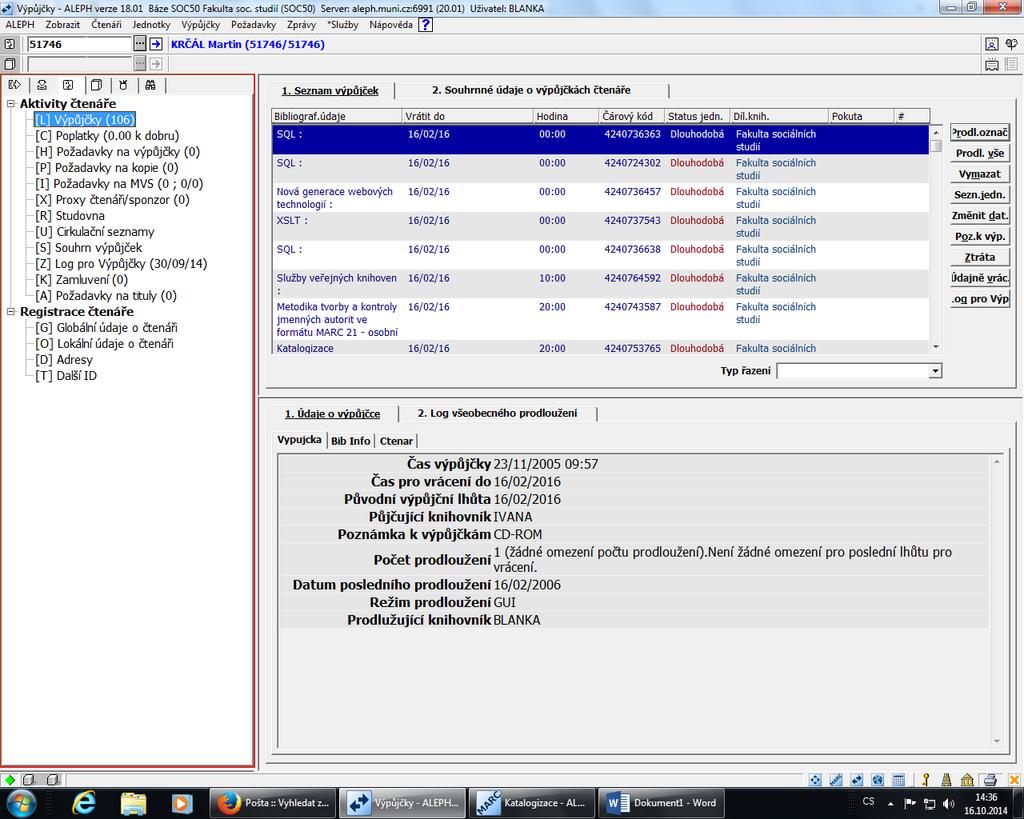Click the orange X icon in status bar
Image resolution: width=1024 pixels, height=819 pixels.
tap(1014, 780)
